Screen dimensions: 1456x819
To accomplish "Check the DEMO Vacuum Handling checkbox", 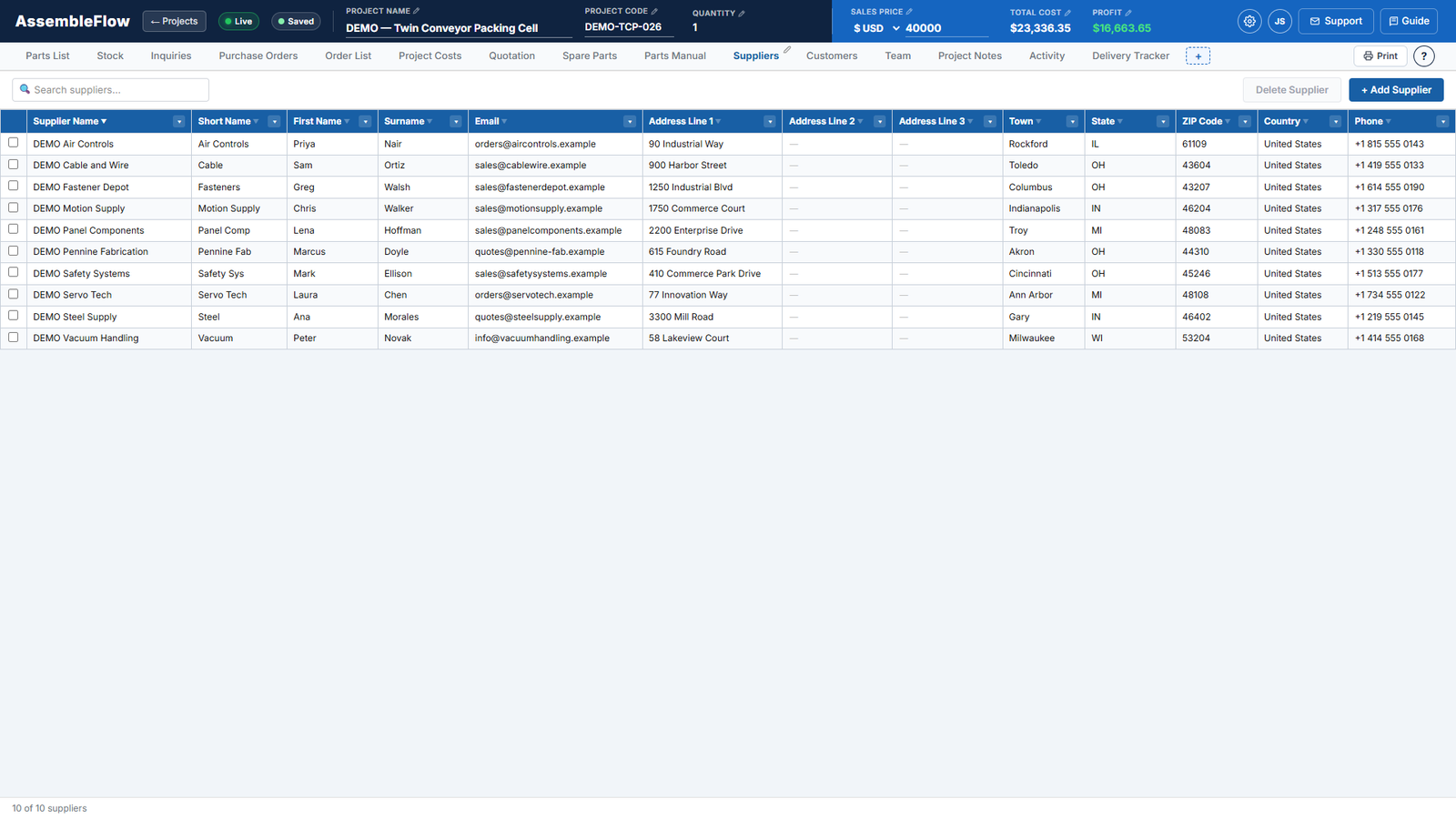I will click(14, 337).
